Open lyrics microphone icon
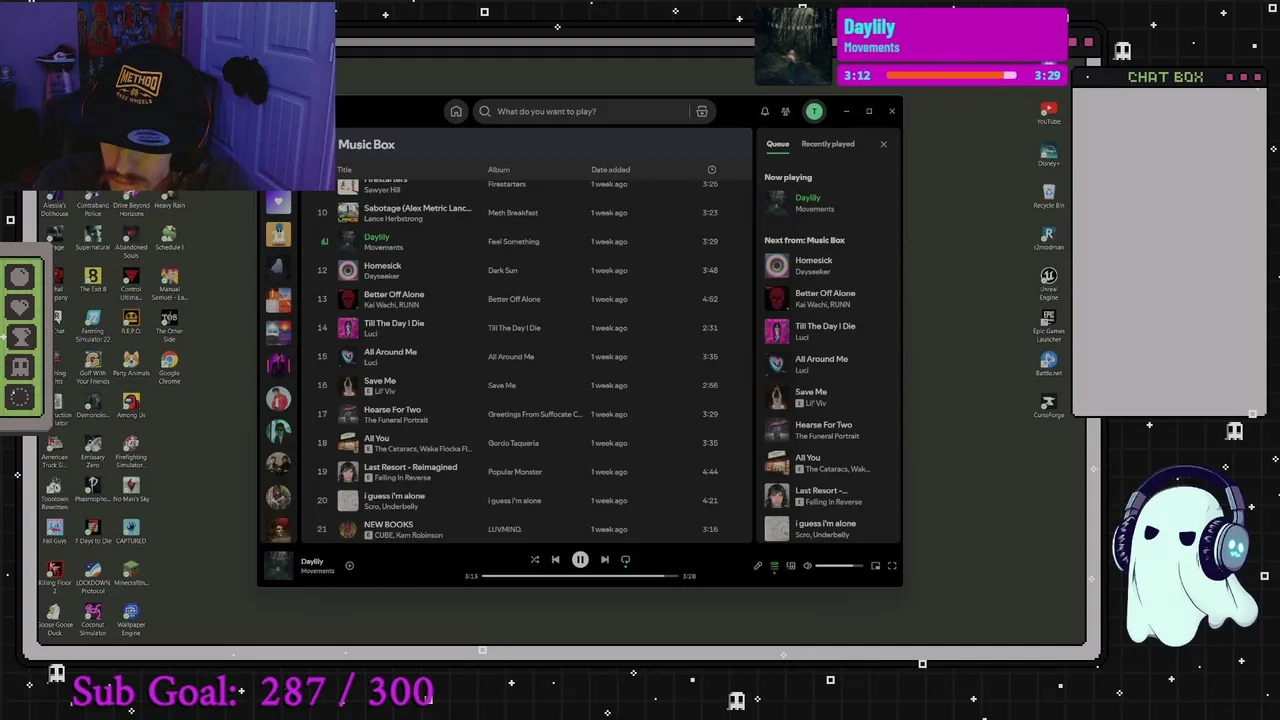This screenshot has height=720, width=1280. coord(758,566)
